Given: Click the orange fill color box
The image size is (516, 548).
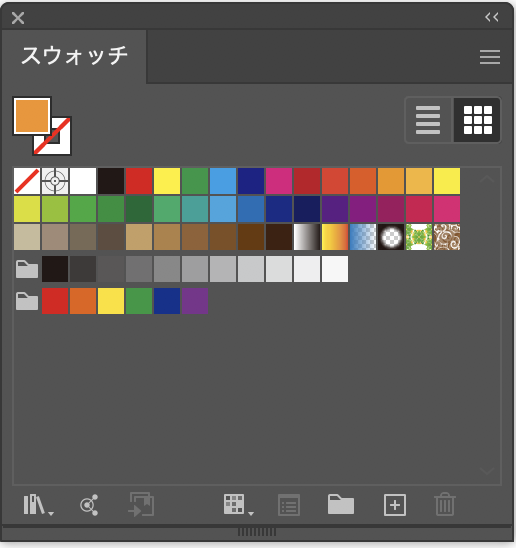Looking at the screenshot, I should click(32, 116).
